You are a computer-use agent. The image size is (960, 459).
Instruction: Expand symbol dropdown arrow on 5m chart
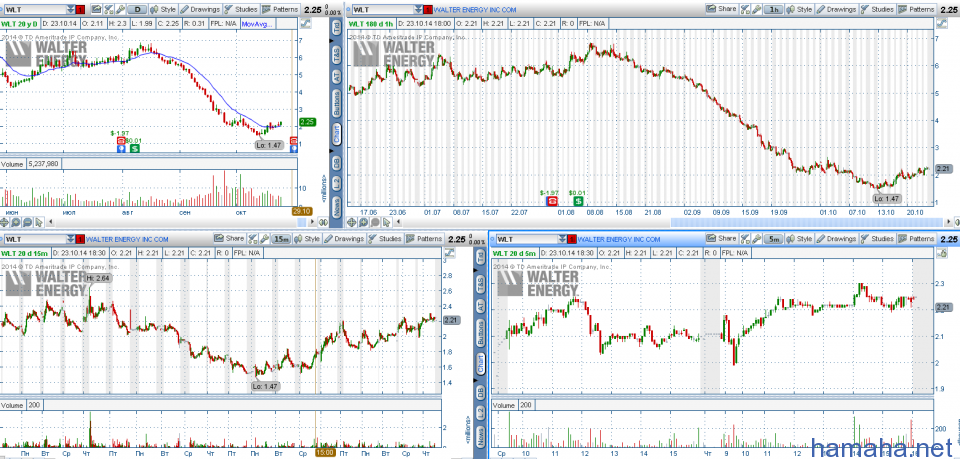pos(563,239)
